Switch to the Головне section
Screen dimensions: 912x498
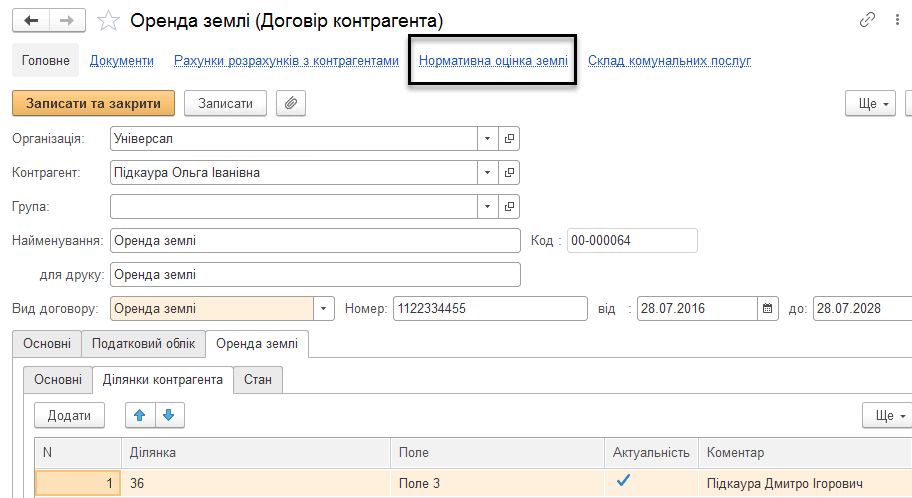pos(45,61)
